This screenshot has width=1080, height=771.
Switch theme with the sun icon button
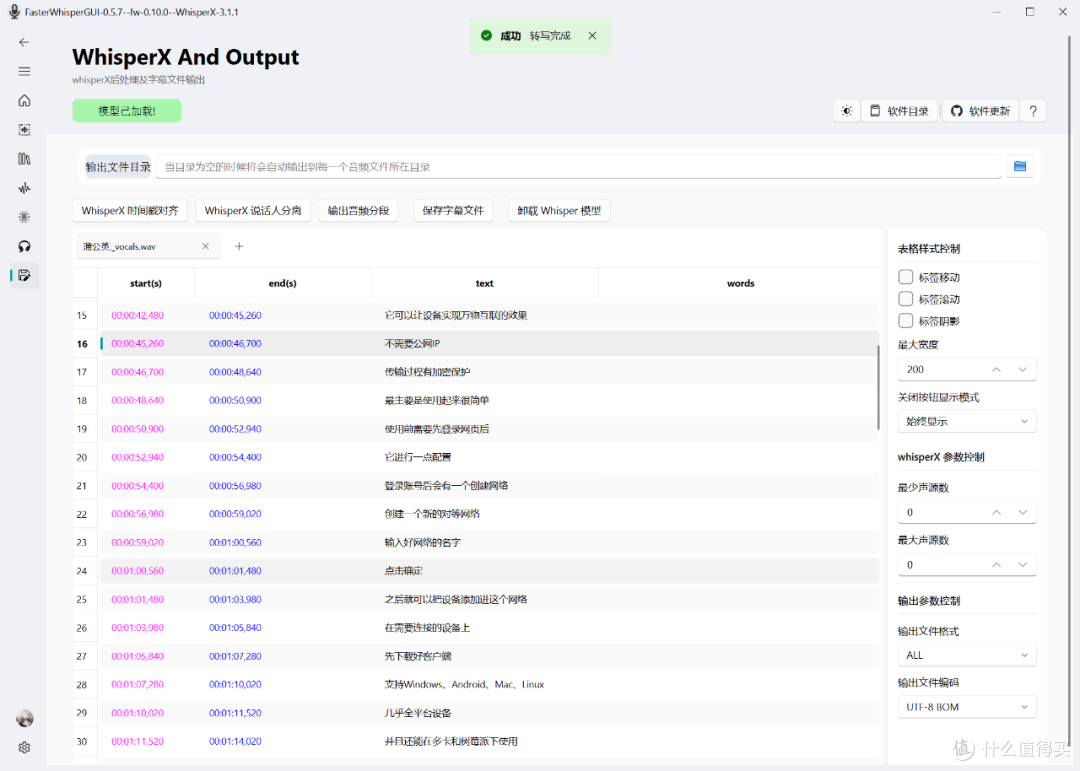(847, 111)
